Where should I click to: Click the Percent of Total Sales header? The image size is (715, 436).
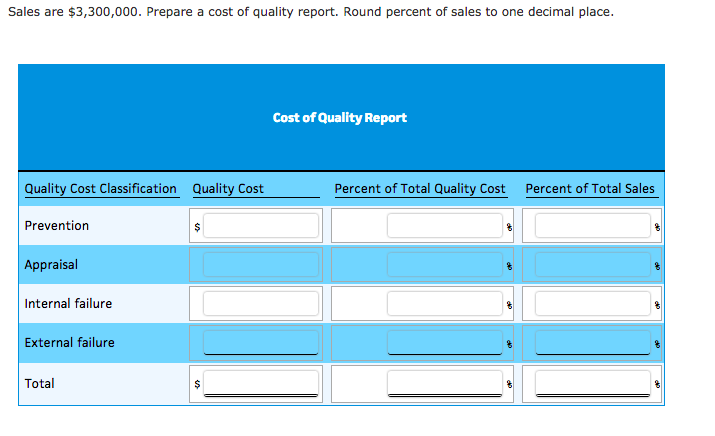coord(590,189)
